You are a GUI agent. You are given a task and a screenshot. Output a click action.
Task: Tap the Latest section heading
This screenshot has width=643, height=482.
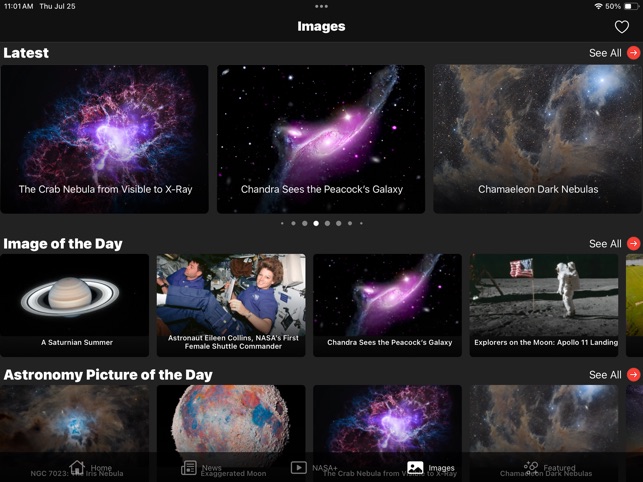point(26,53)
